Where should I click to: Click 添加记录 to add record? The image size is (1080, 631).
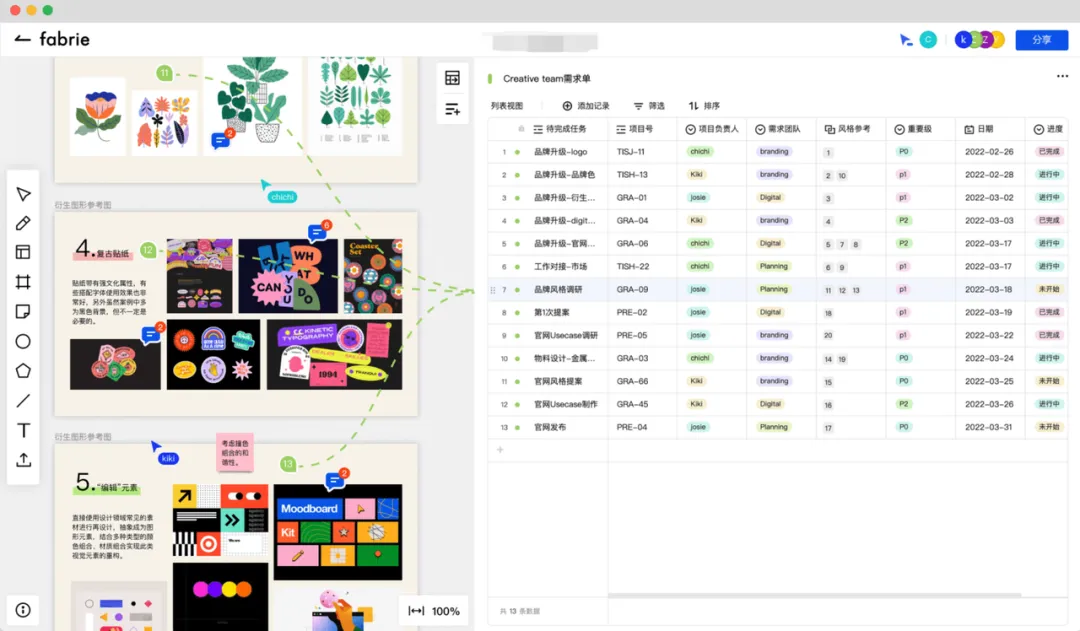click(x=586, y=106)
